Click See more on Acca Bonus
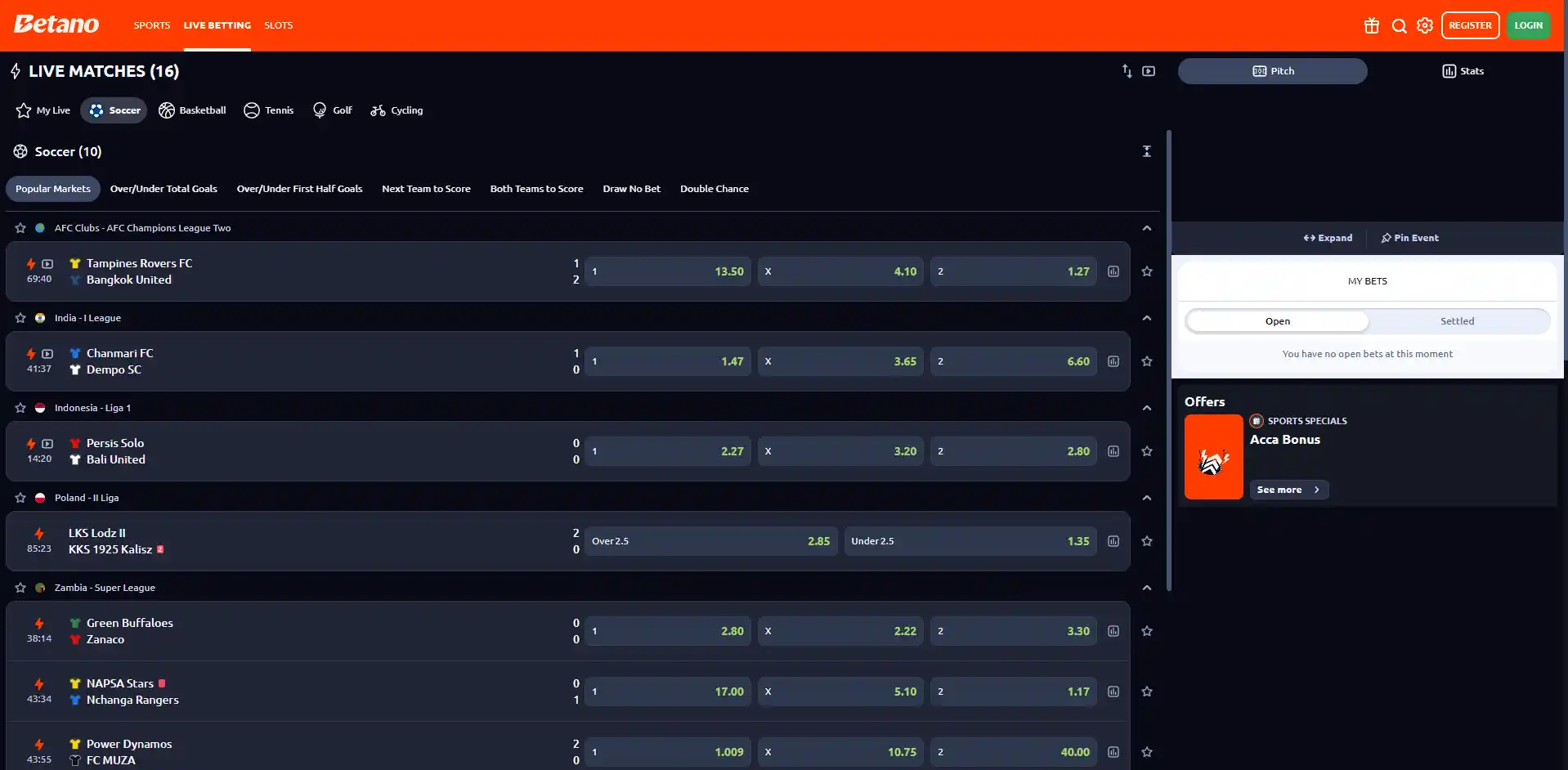Viewport: 1568px width, 770px height. (1289, 490)
